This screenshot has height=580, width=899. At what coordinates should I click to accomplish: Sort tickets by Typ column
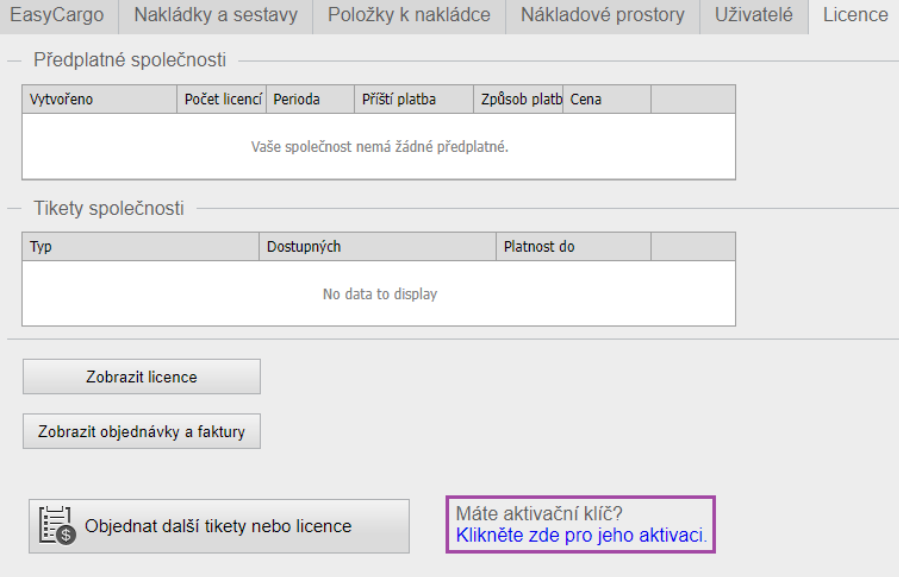[140, 247]
